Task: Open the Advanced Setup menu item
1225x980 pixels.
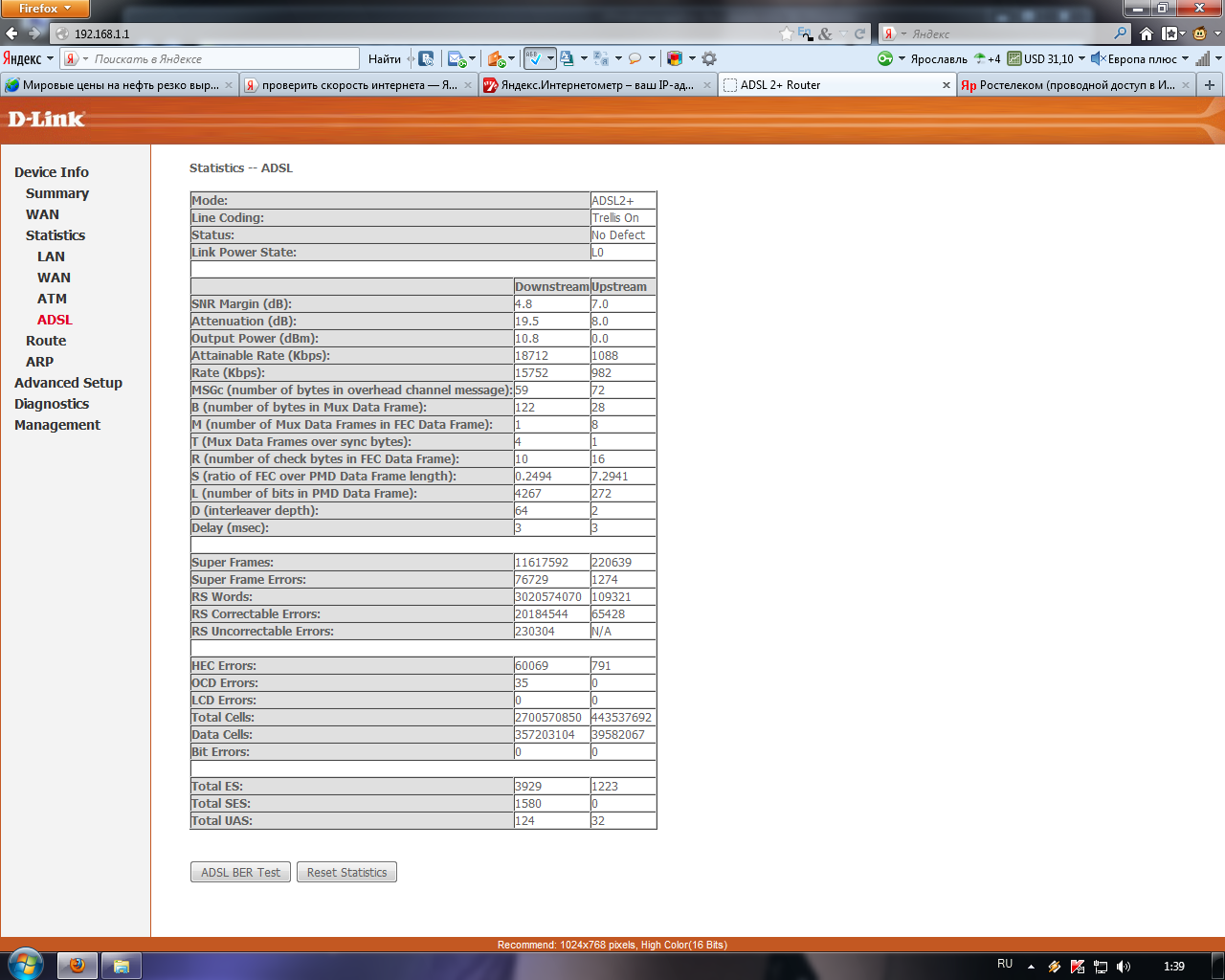Action: click(x=68, y=383)
